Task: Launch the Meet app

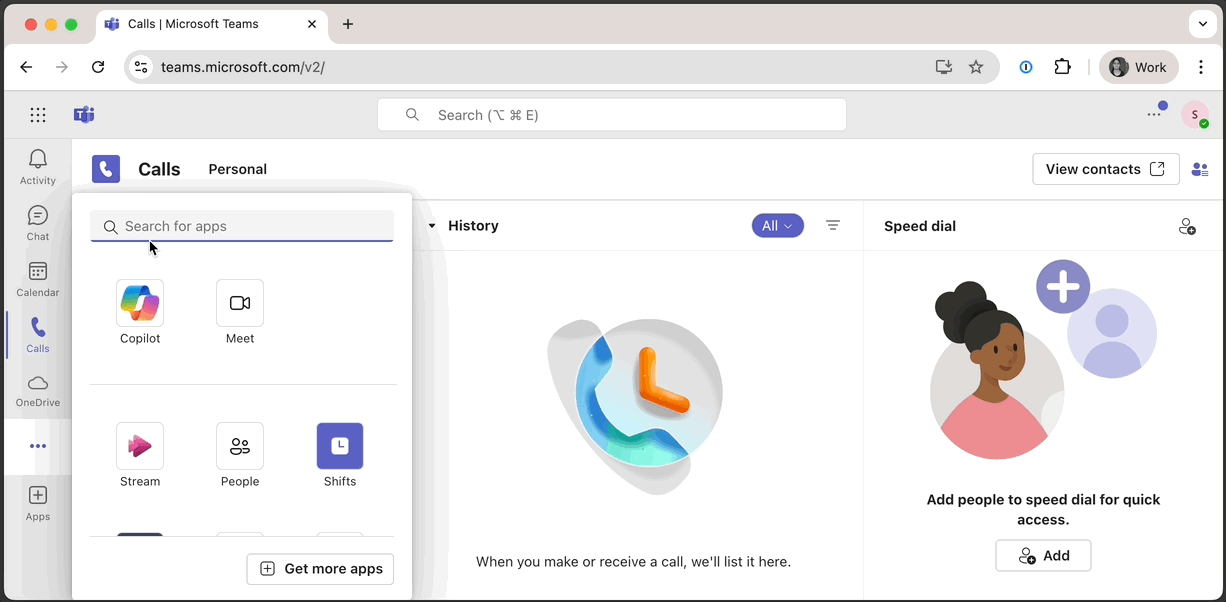Action: [x=240, y=312]
